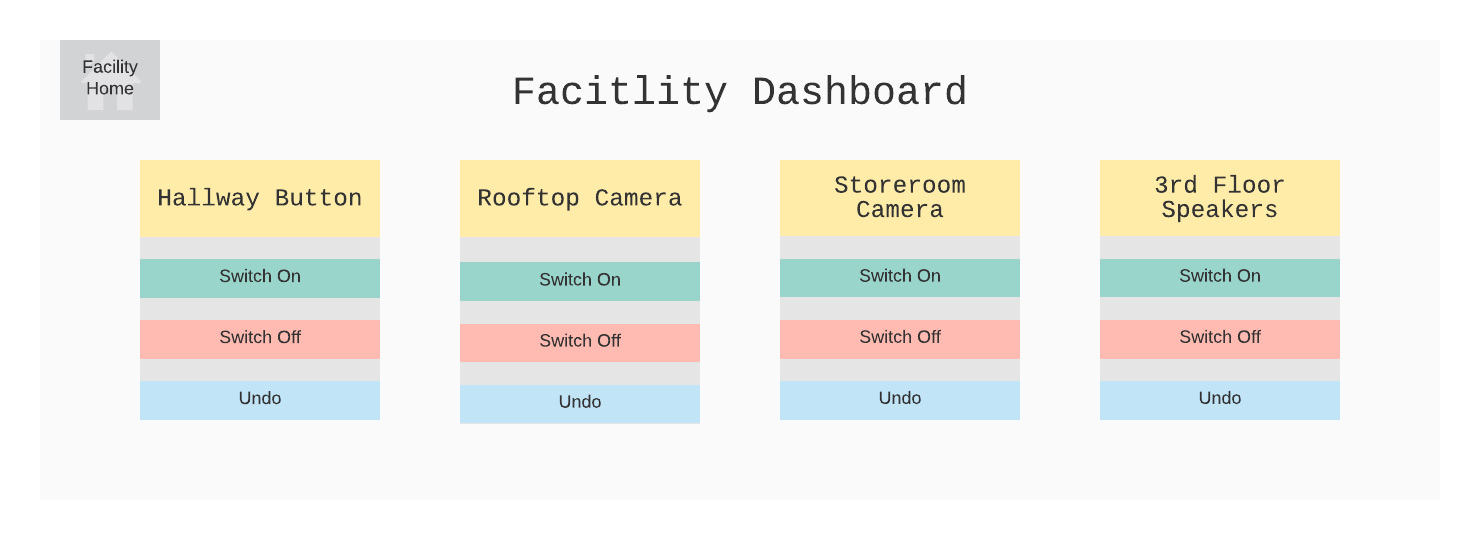Undo the 3rd Floor Speakers action
Screen dimensions: 1480x540
(1220, 400)
